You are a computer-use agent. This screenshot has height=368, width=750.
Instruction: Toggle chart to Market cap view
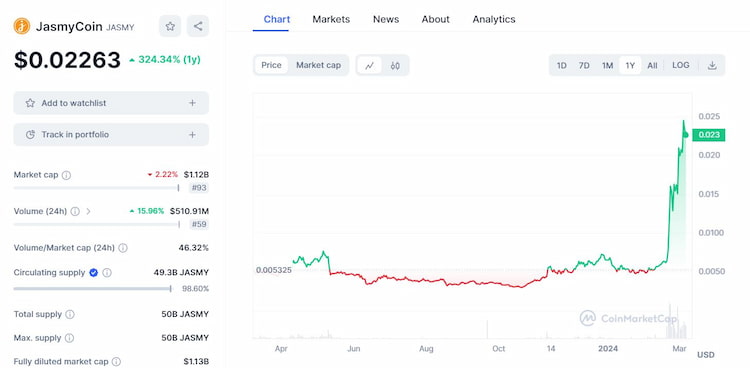(318, 65)
